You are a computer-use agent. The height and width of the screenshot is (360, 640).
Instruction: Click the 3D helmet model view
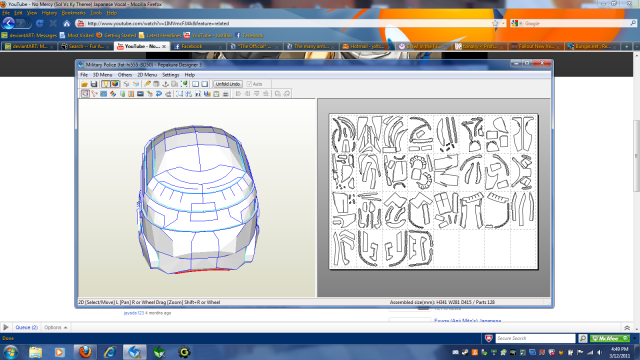[198, 199]
